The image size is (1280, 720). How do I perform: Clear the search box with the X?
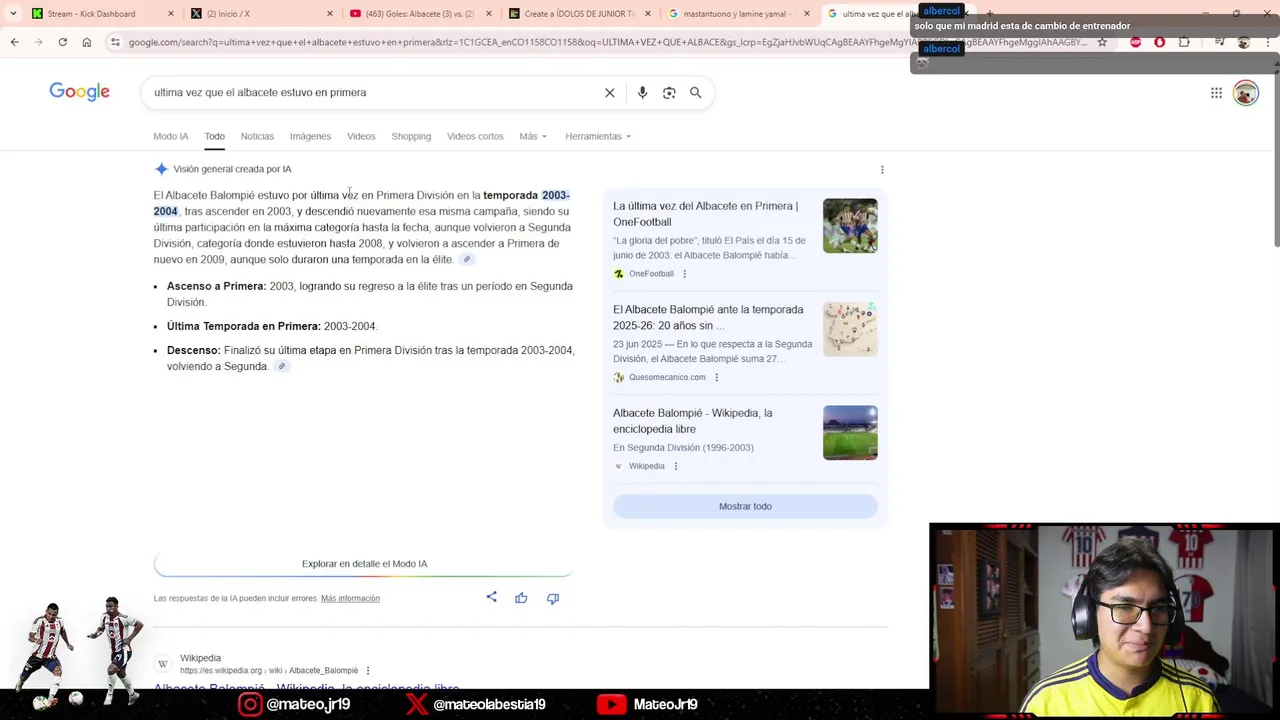(609, 92)
